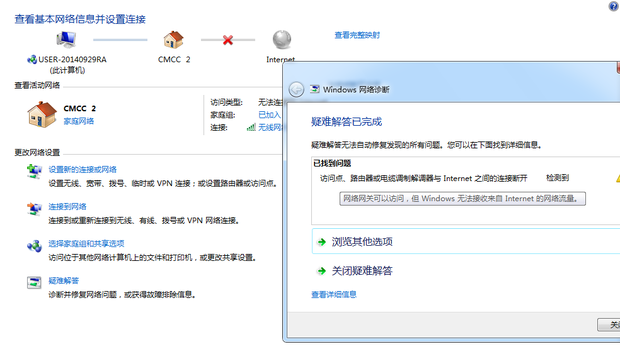Select 浏览其他选项 in diagnostics dialog
Viewport: 620px width, 364px height.
(x=466, y=241)
